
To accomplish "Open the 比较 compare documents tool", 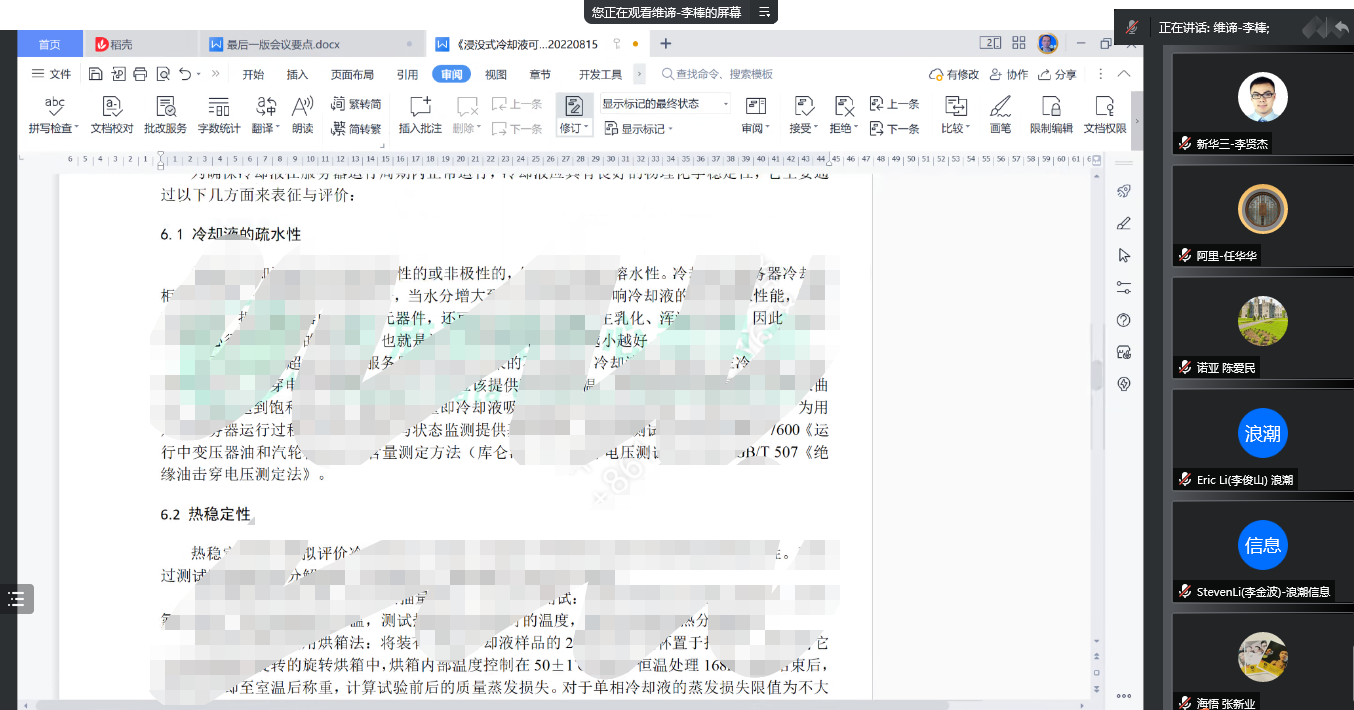I will pyautogui.click(x=956, y=115).
